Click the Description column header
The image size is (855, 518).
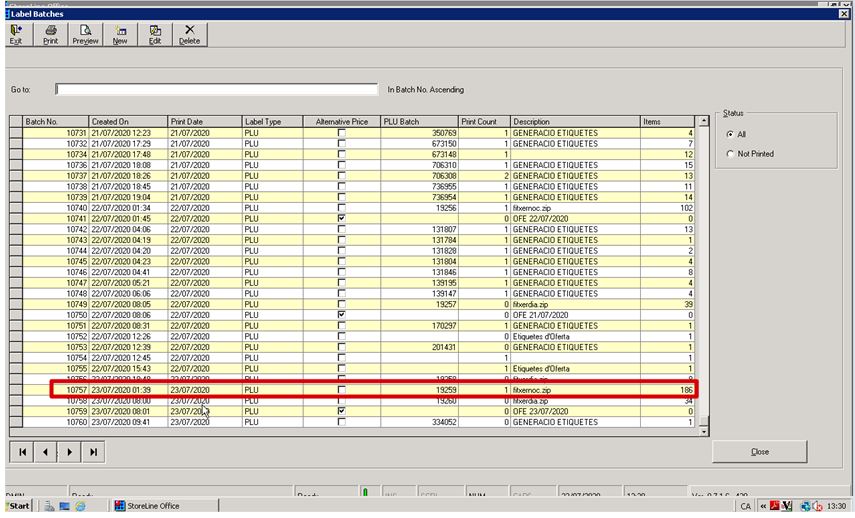click(575, 121)
